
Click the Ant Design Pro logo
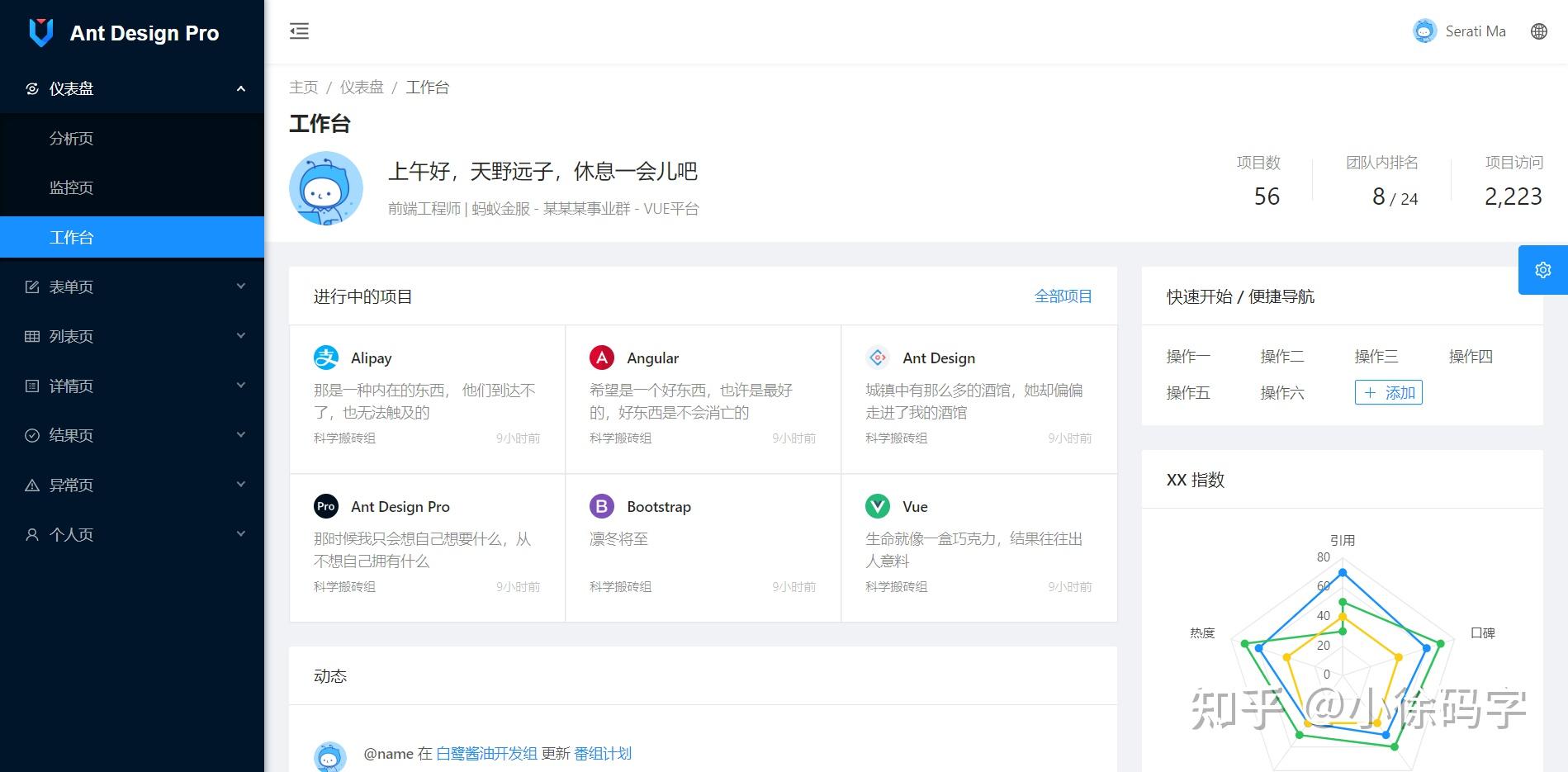126,32
